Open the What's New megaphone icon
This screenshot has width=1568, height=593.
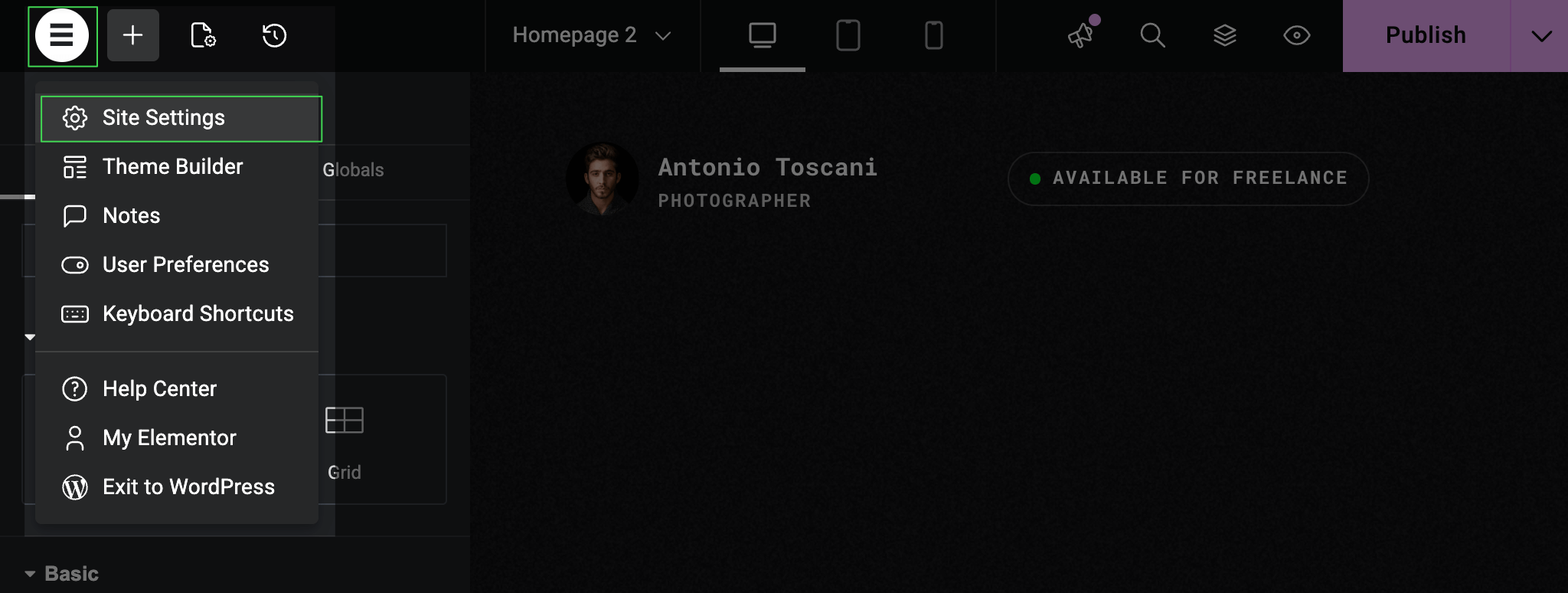[1081, 35]
